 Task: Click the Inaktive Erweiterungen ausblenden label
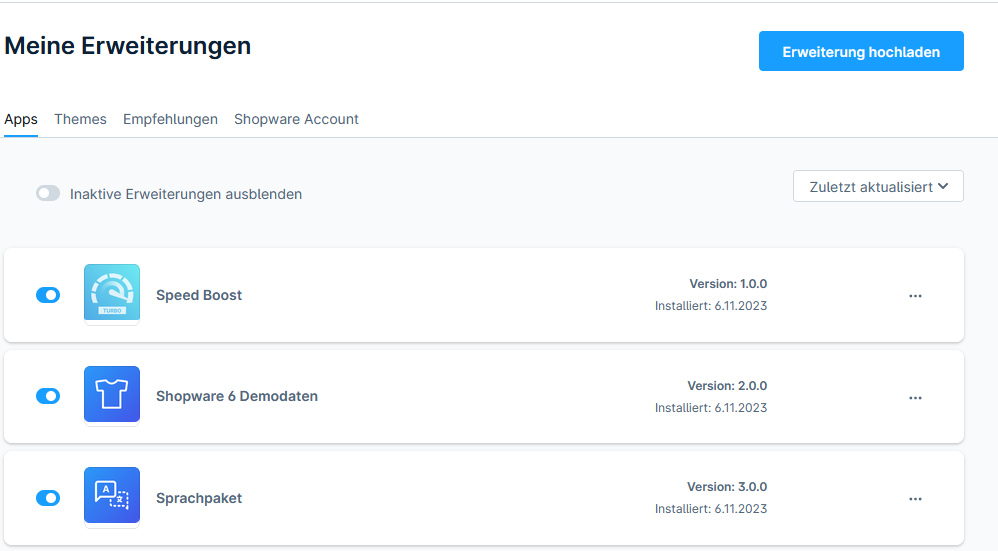(x=186, y=194)
